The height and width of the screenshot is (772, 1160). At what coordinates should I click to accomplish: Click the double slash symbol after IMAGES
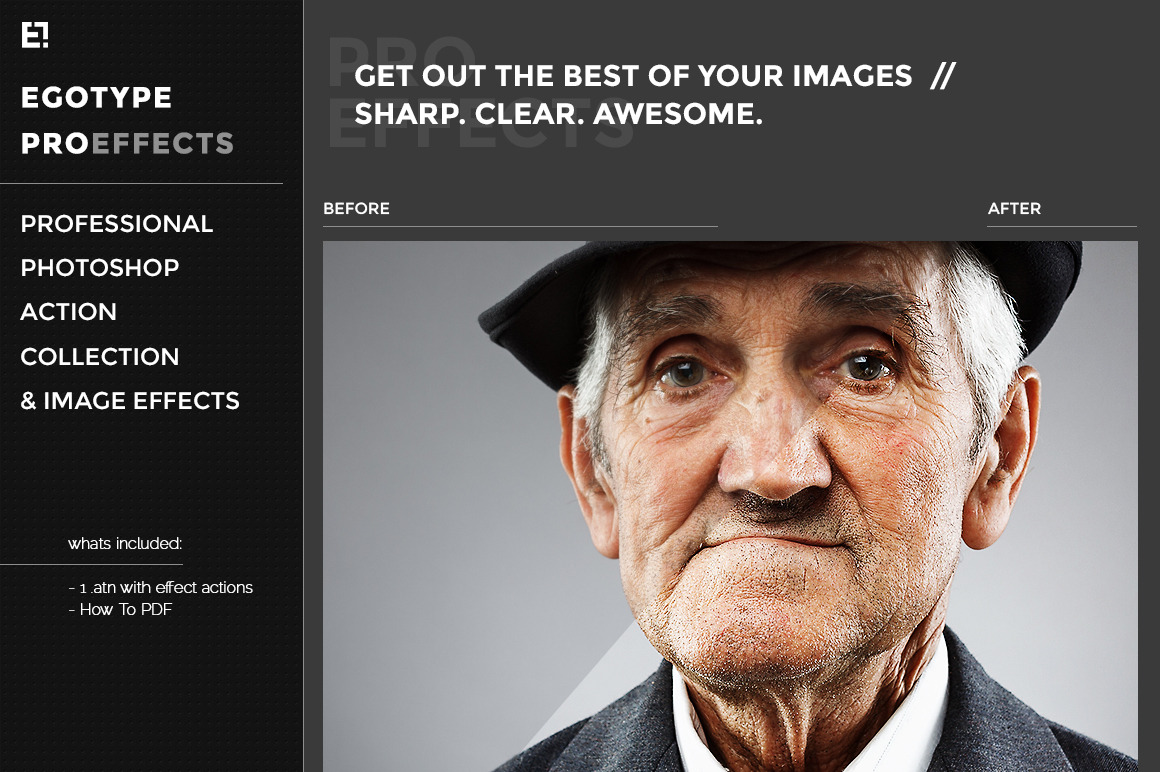(x=943, y=75)
